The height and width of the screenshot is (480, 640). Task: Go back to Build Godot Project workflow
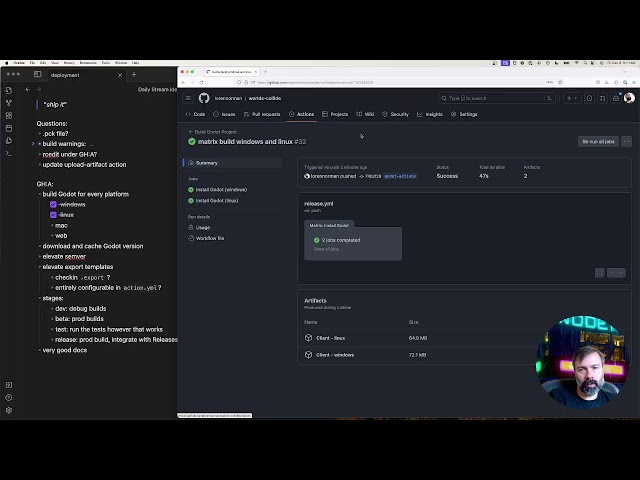(x=213, y=132)
